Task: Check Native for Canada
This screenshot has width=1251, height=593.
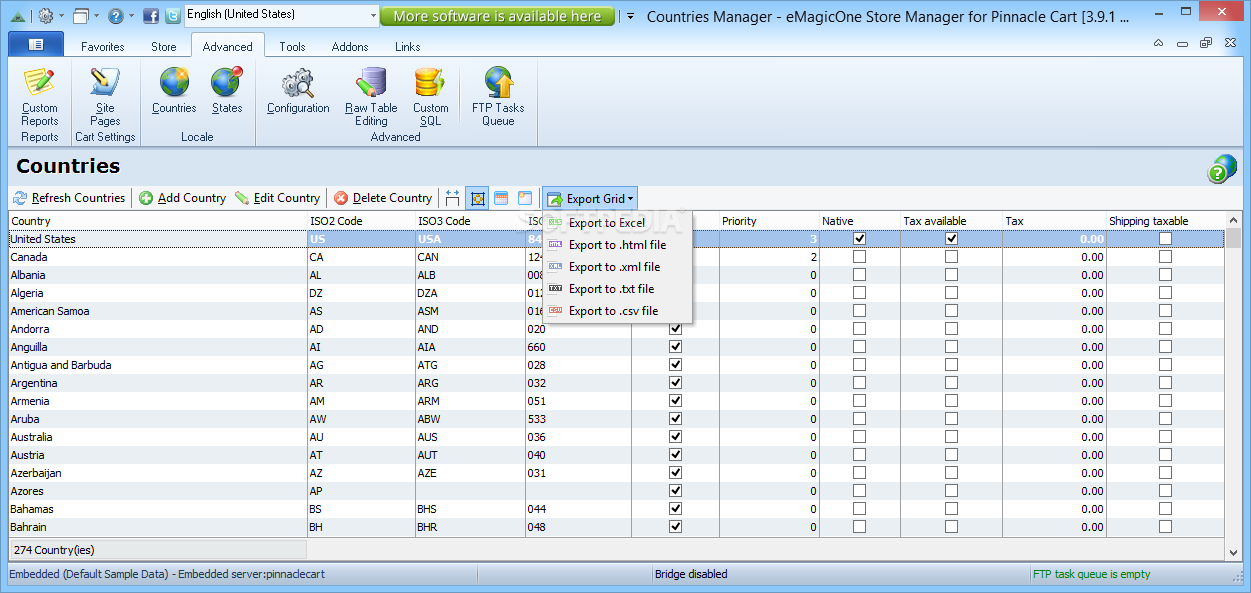Action: pyautogui.click(x=859, y=257)
